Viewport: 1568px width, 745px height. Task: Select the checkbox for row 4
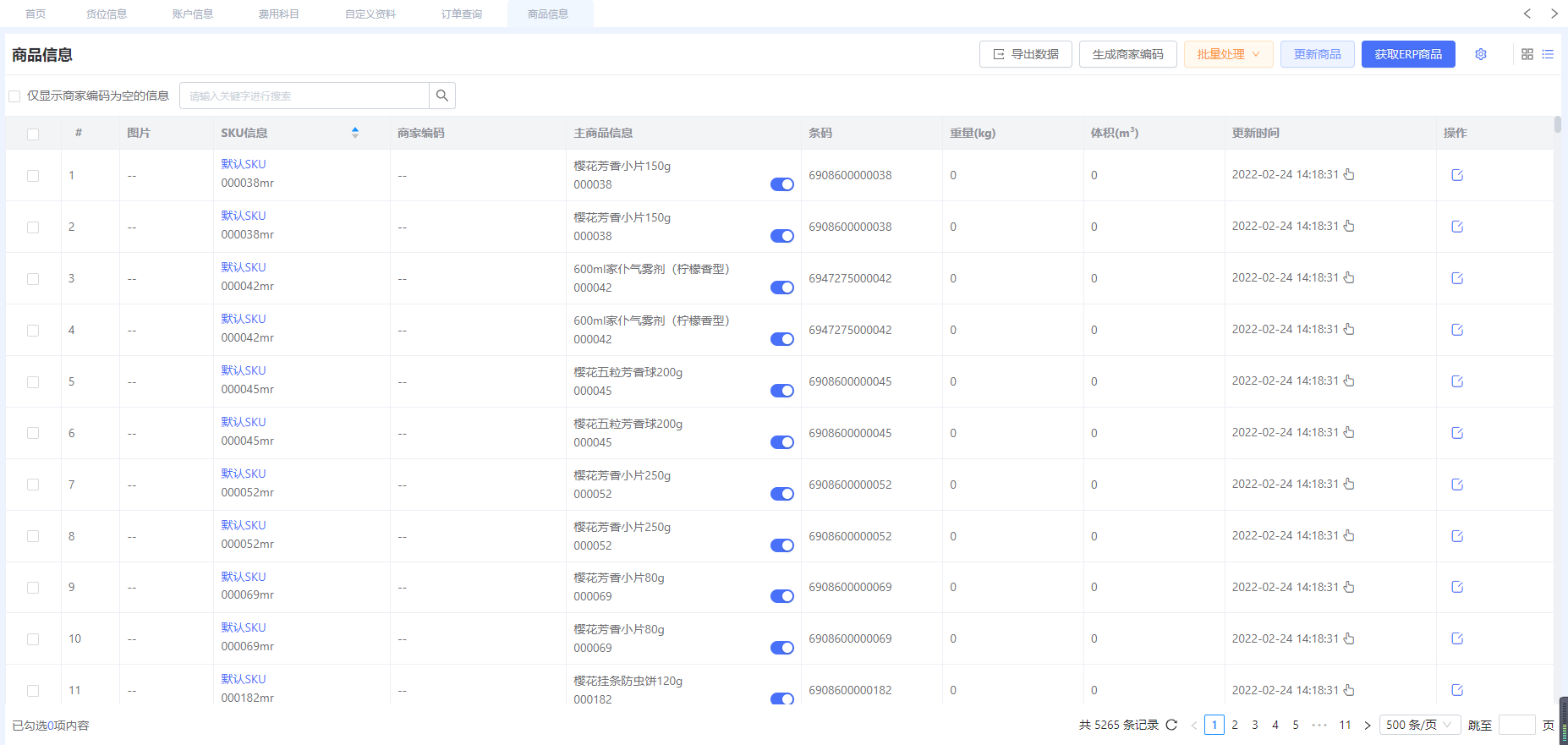point(33,331)
